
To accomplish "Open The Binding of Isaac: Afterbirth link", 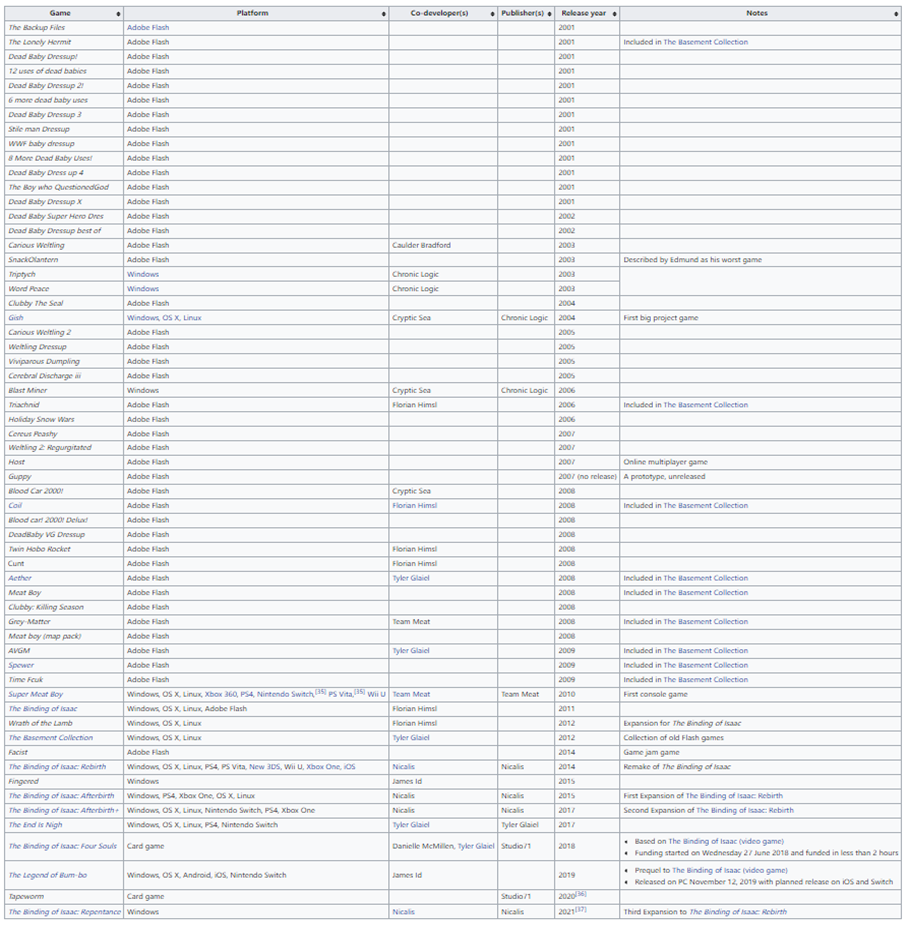I will coord(61,796).
